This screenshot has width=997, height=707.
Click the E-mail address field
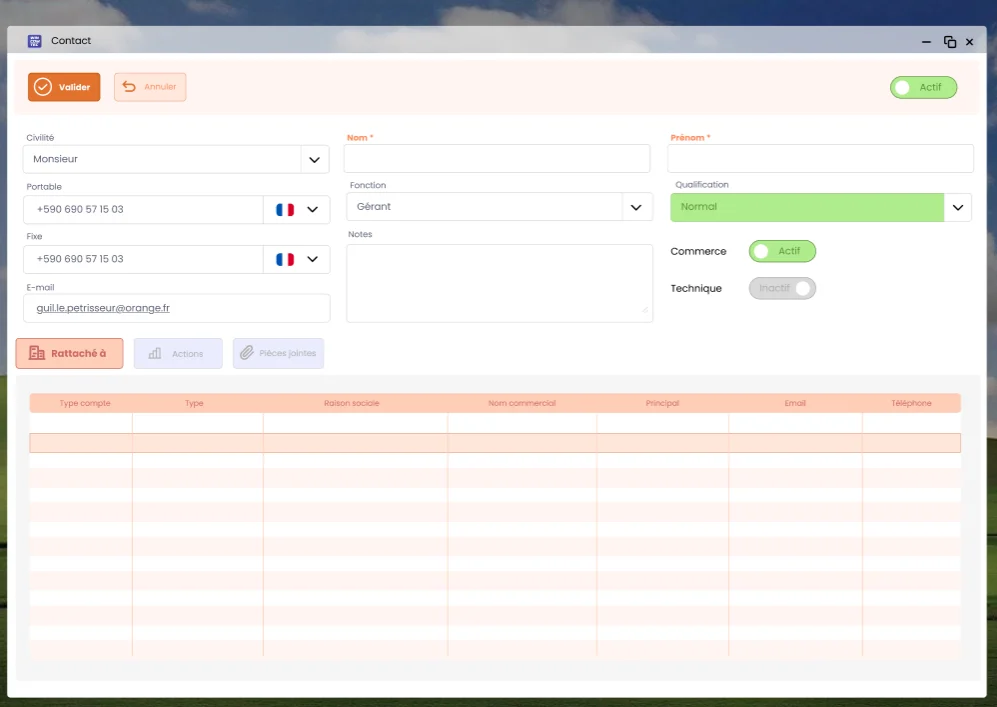(176, 308)
